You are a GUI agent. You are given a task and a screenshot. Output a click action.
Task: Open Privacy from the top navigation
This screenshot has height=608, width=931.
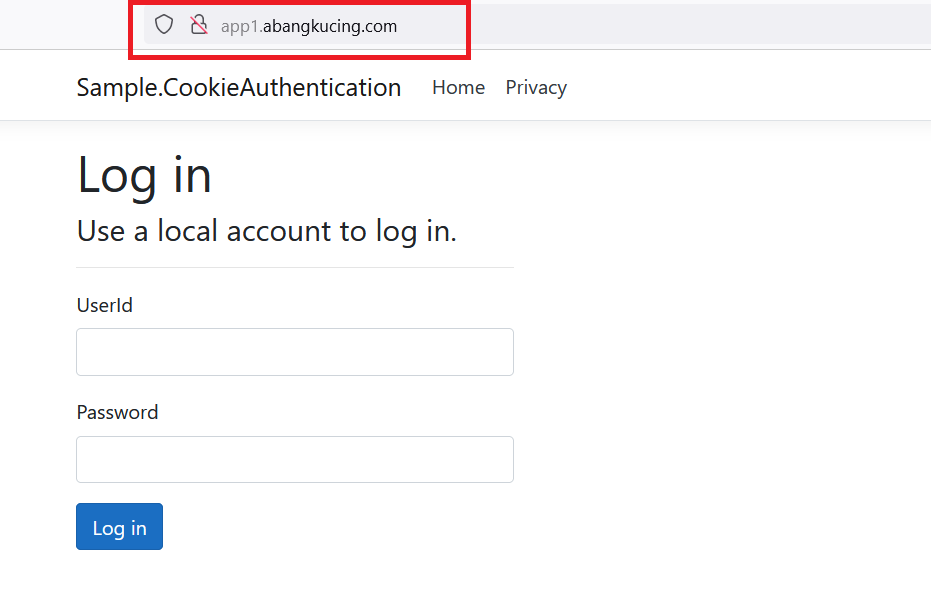point(536,88)
